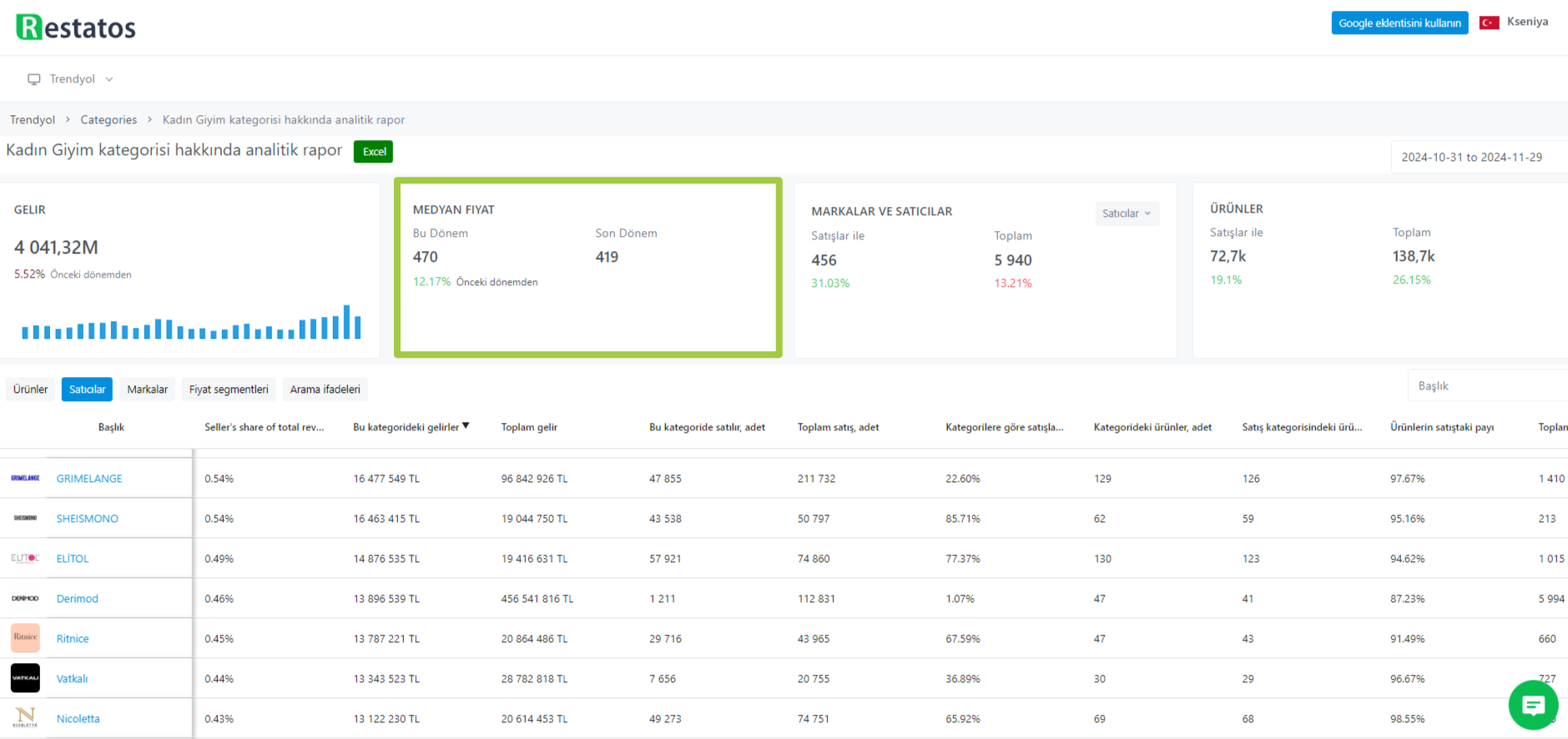
Task: Click the Restatos logo
Action: (x=76, y=28)
